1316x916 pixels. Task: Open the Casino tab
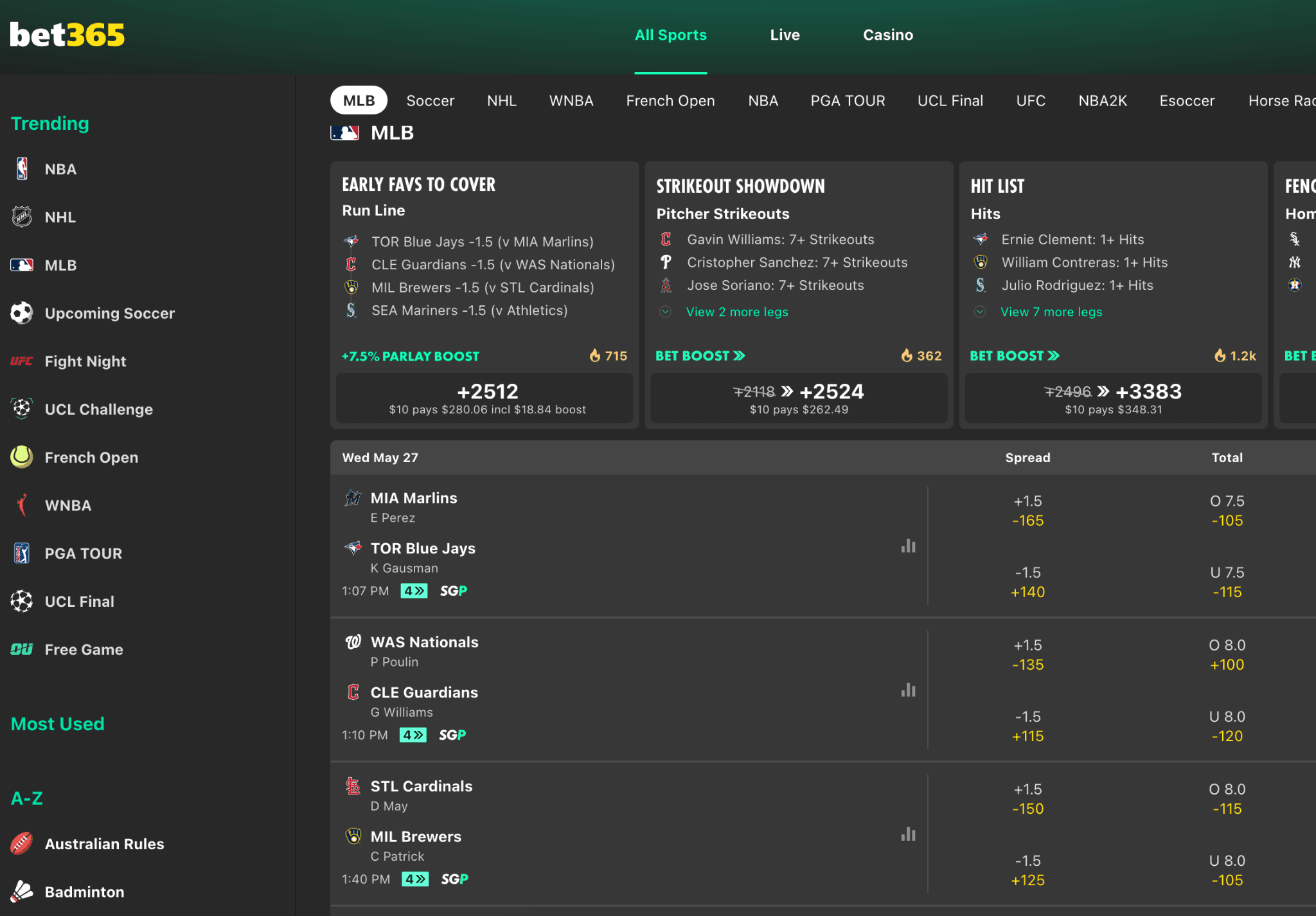887,35
